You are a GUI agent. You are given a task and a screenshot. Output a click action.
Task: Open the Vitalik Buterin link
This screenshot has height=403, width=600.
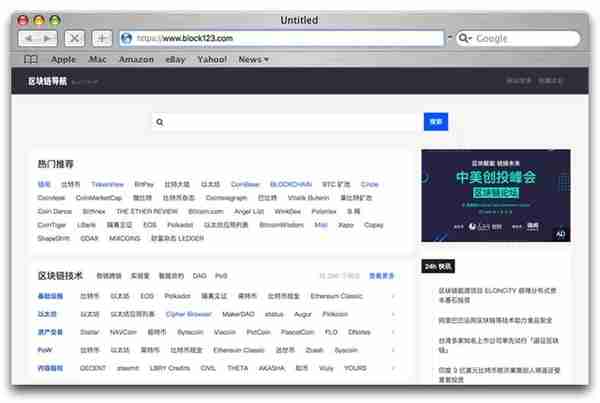[x=308, y=198]
